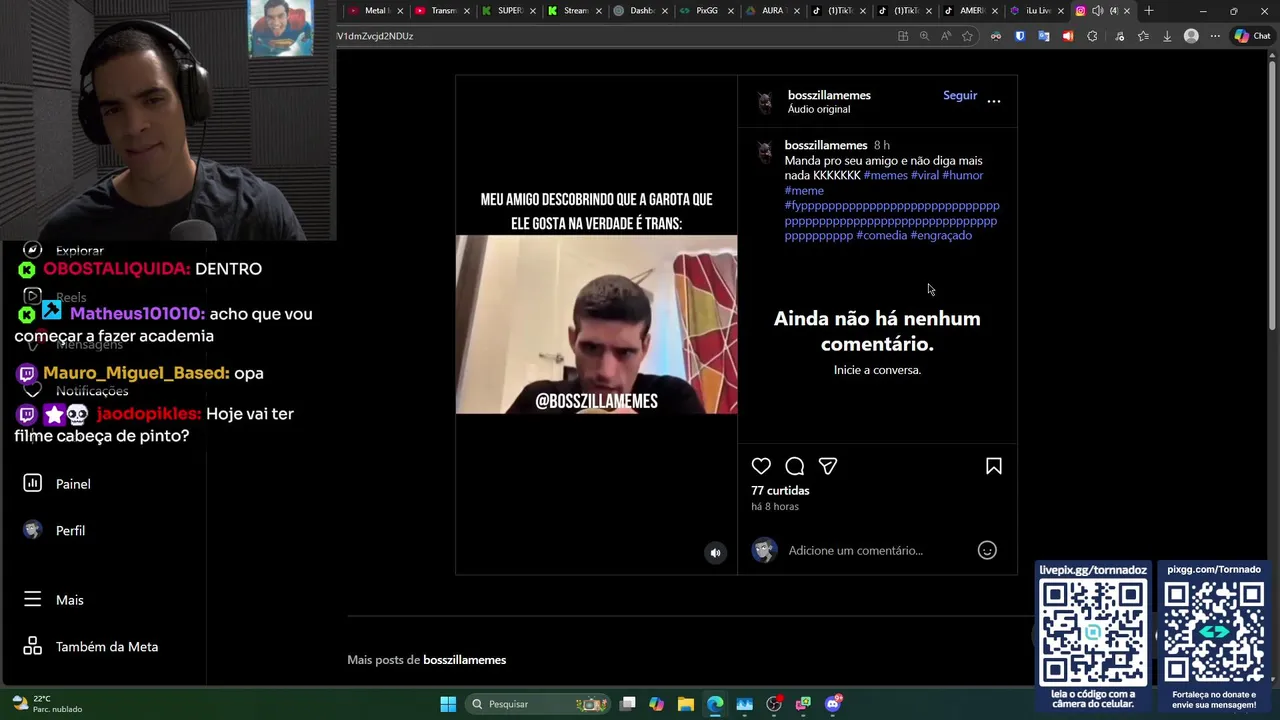Open Task View on taskbar

coord(628,704)
